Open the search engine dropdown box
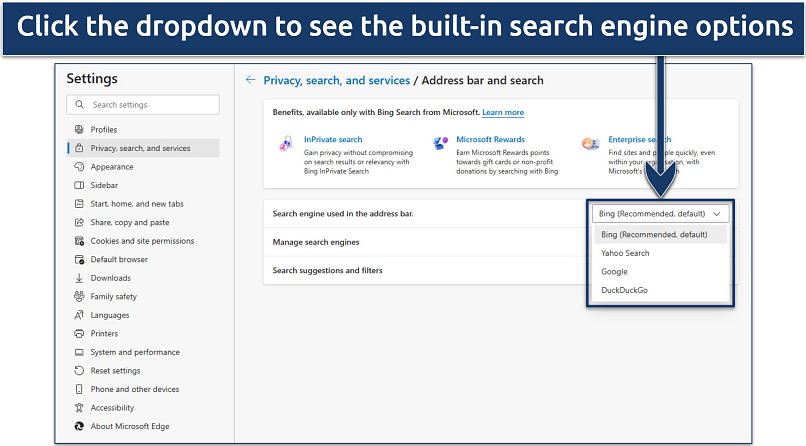 coord(660,213)
